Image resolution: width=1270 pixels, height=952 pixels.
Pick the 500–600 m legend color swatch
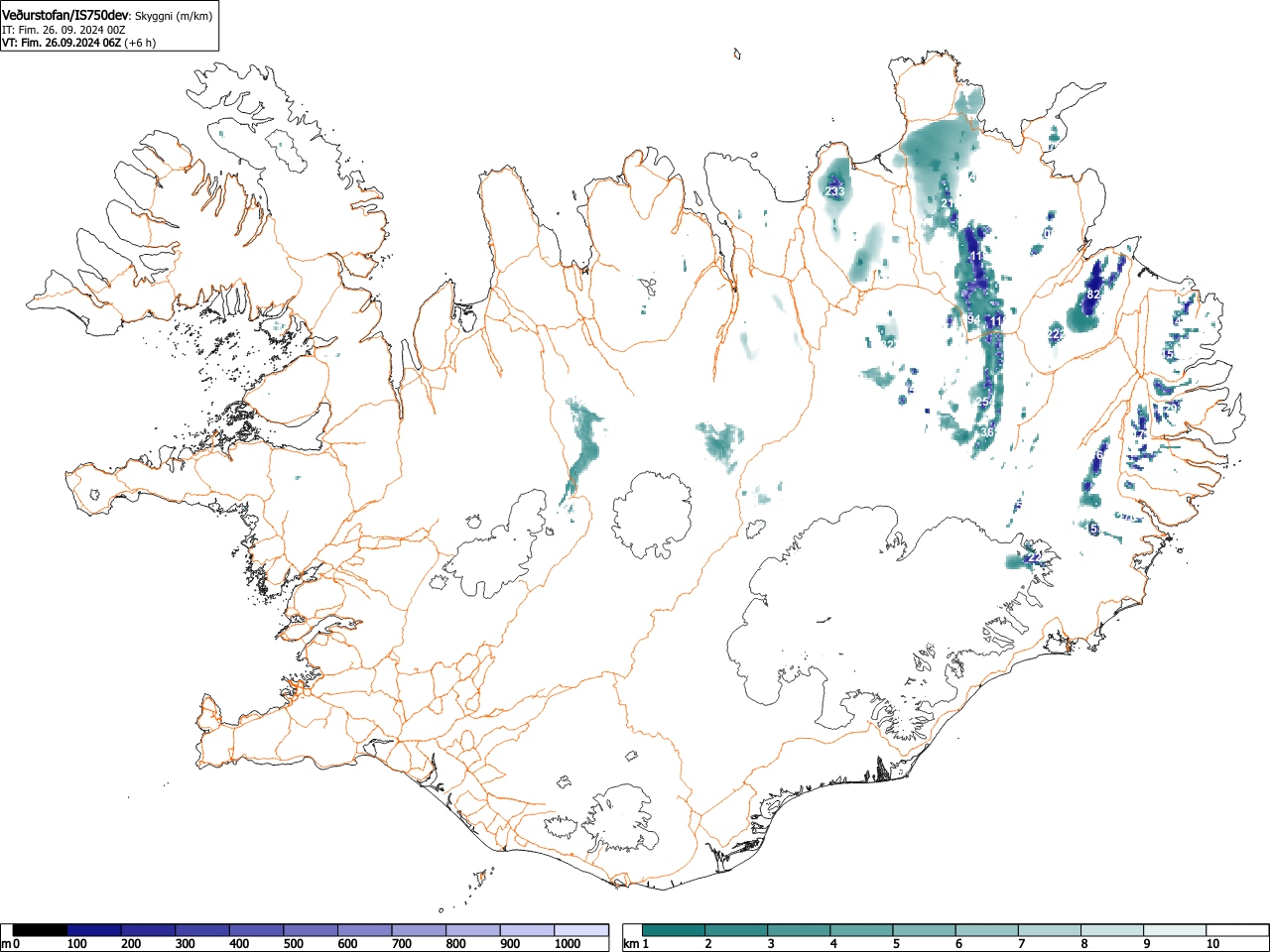pyautogui.click(x=311, y=930)
